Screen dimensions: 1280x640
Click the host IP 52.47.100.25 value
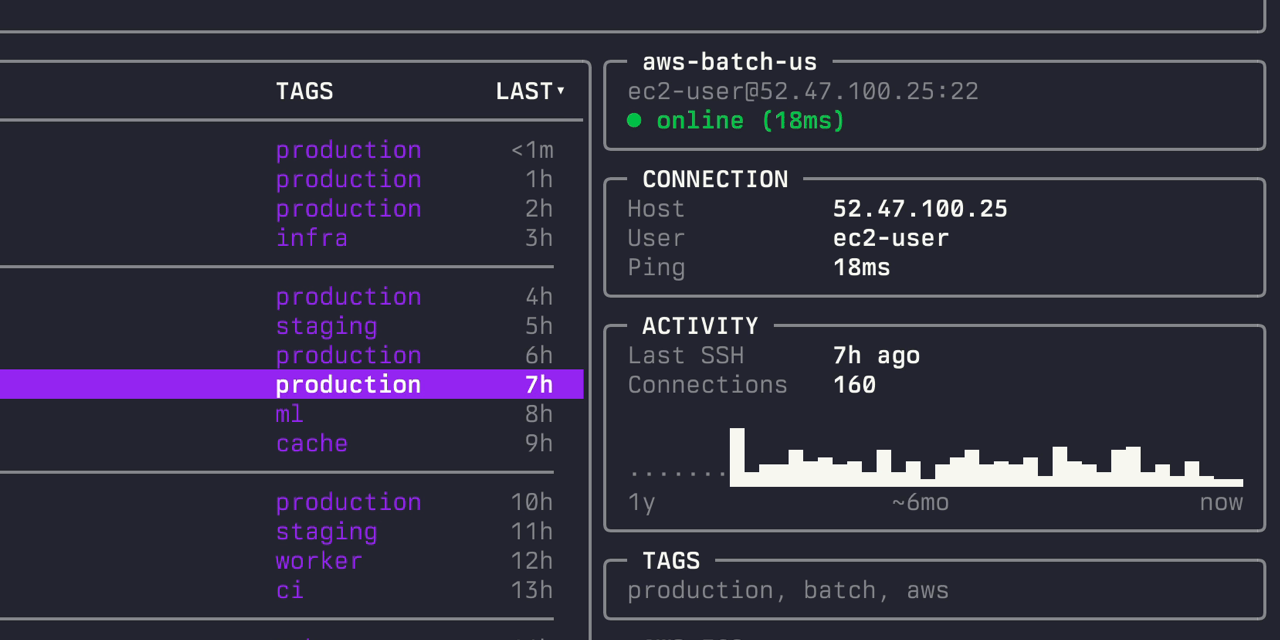pos(920,209)
